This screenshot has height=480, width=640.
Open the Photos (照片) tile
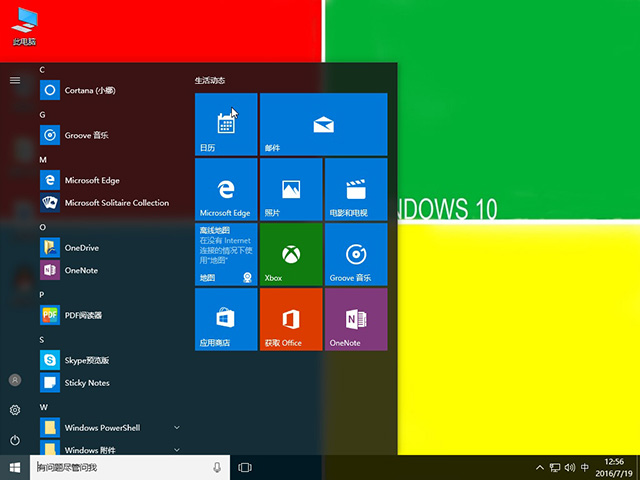[x=291, y=189]
